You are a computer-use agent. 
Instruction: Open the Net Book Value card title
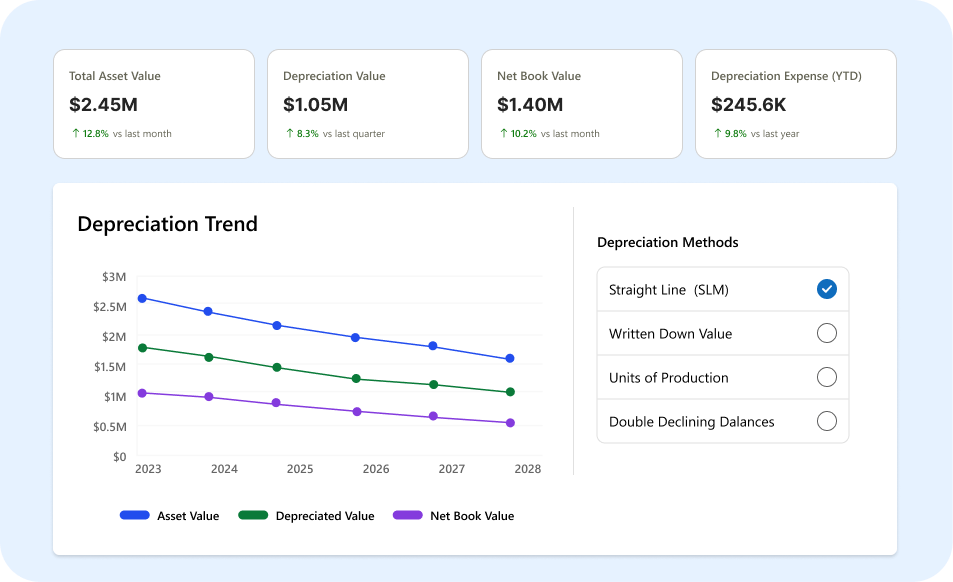(x=539, y=76)
